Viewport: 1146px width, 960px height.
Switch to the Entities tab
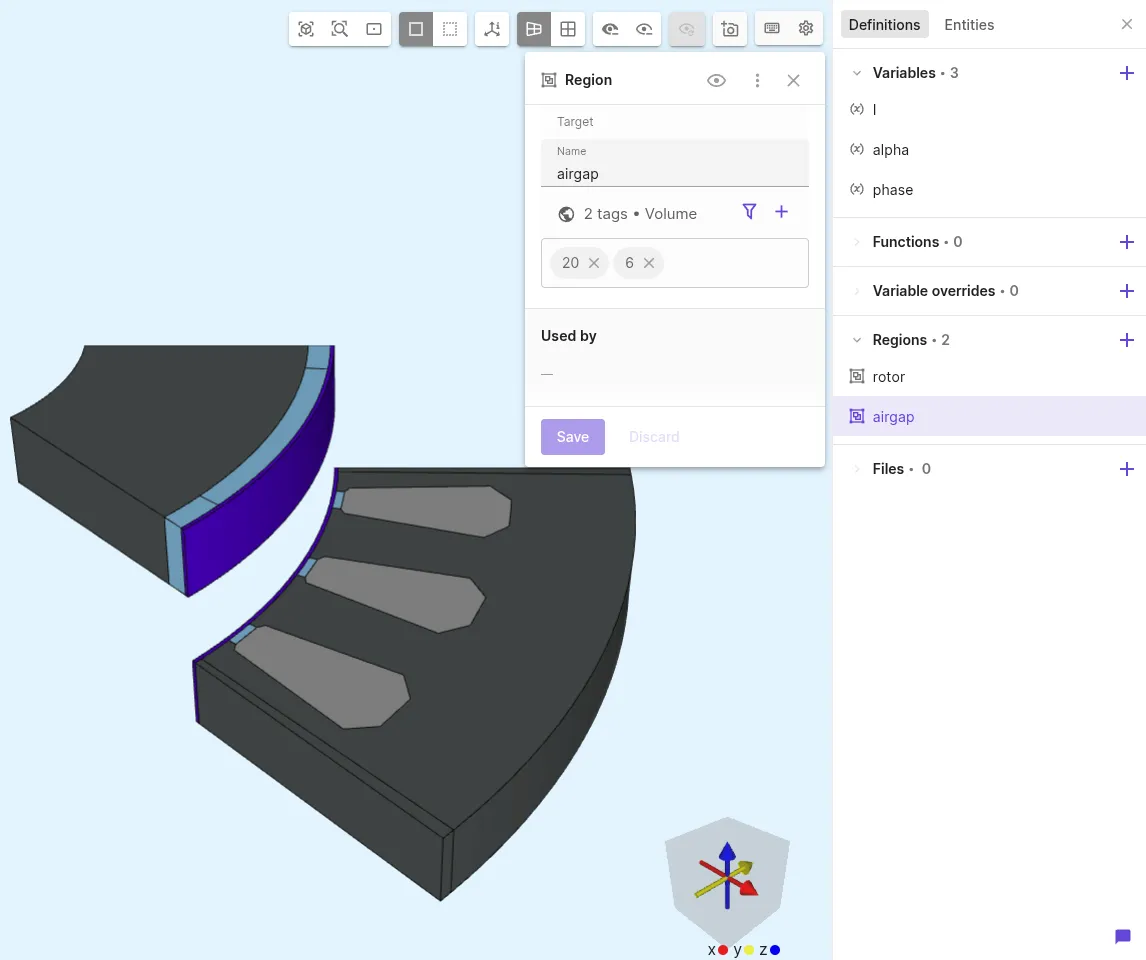click(x=969, y=25)
